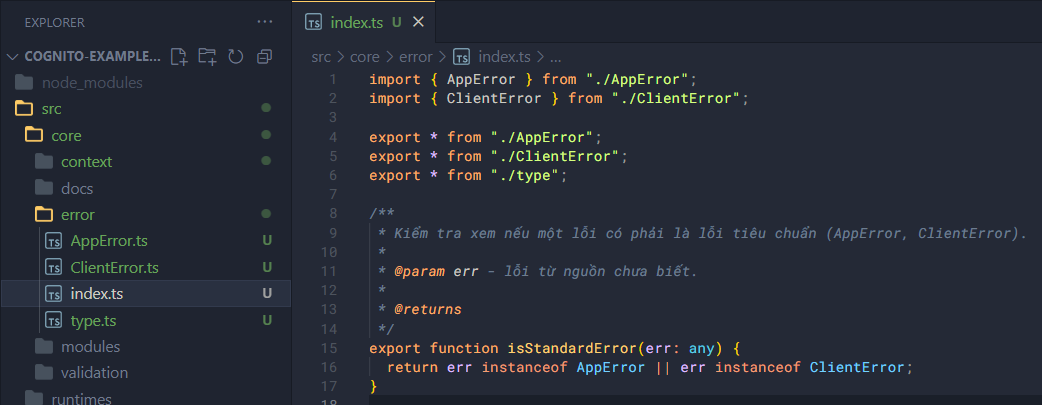Screen dimensions: 1042x405
Task: Click line number 15 in the gutter
Action: click(329, 348)
